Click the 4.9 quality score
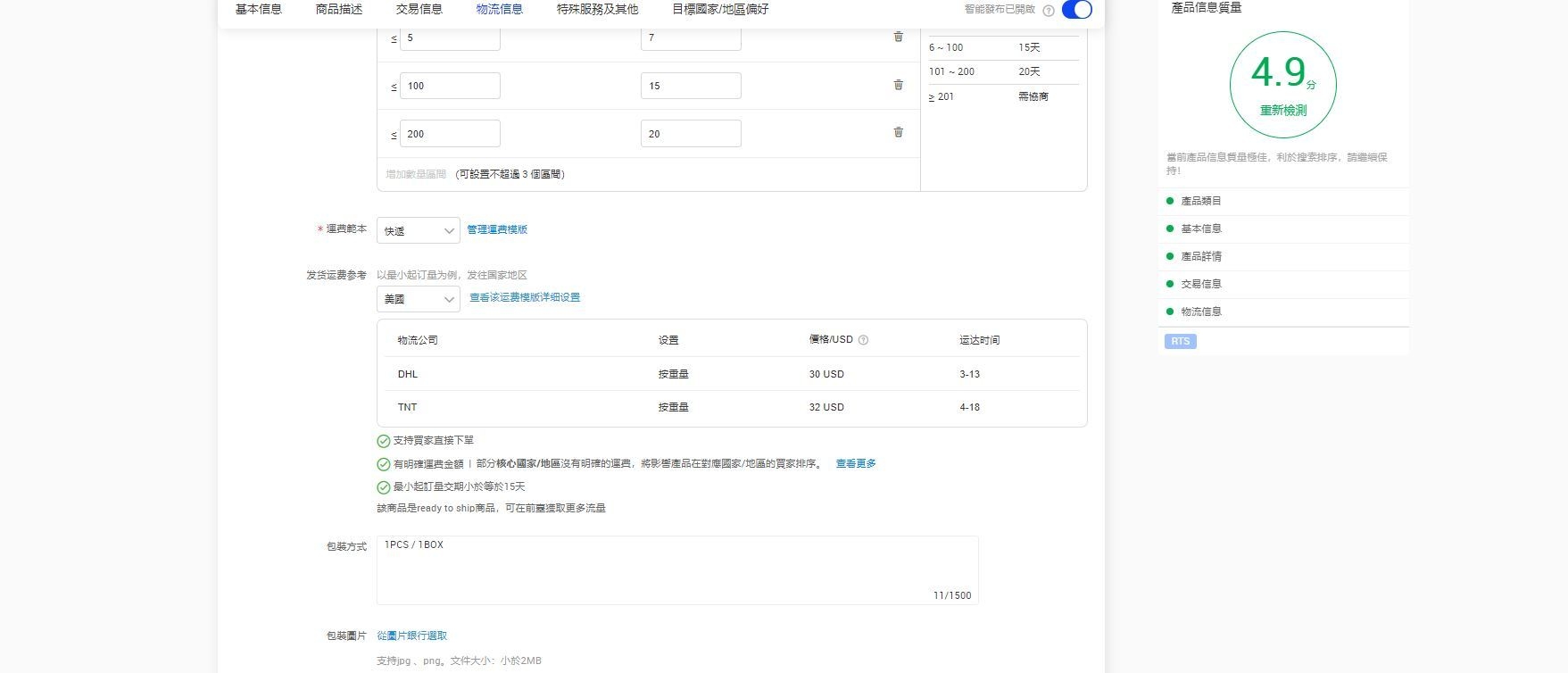Viewport: 1568px width, 673px height. click(1278, 71)
